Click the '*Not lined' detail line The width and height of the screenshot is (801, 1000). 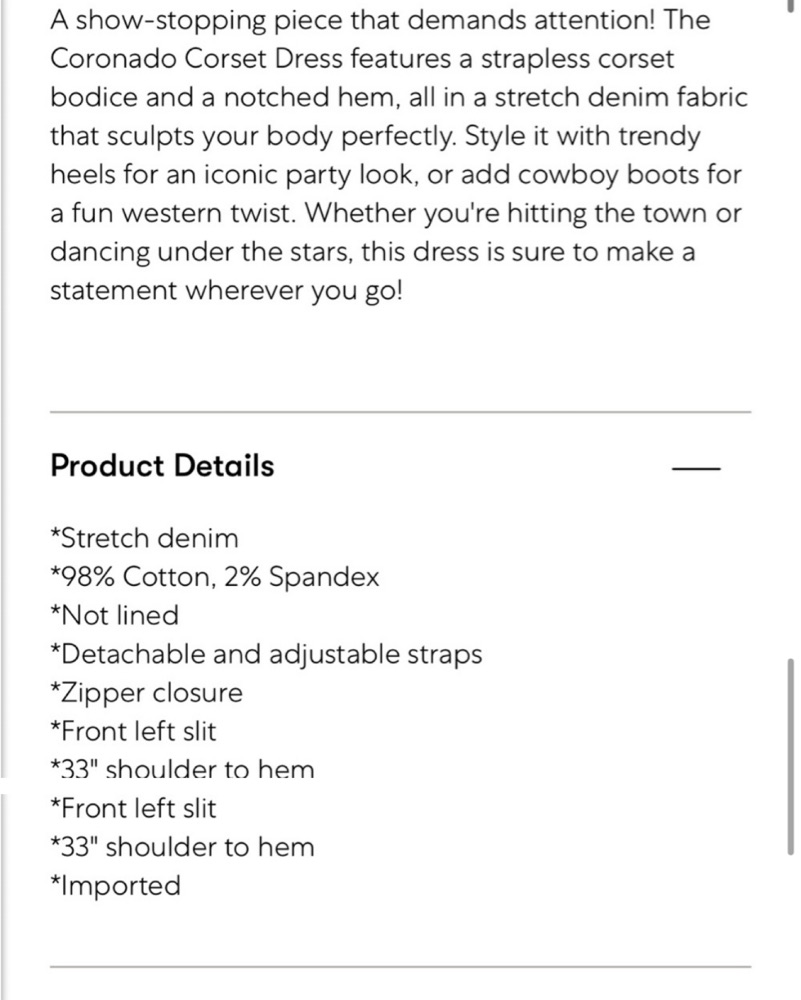point(114,615)
